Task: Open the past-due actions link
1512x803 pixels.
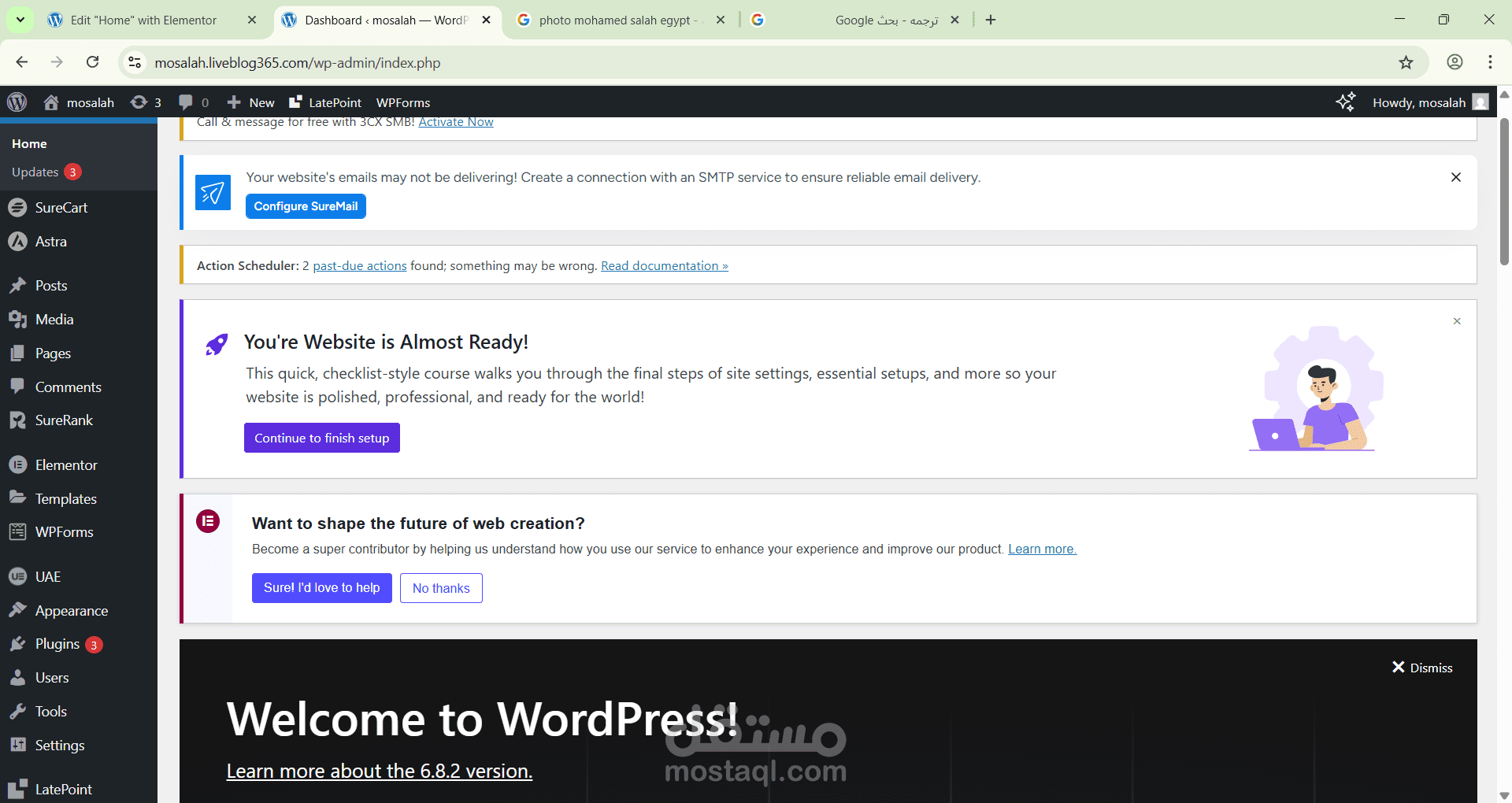Action: 360,266
